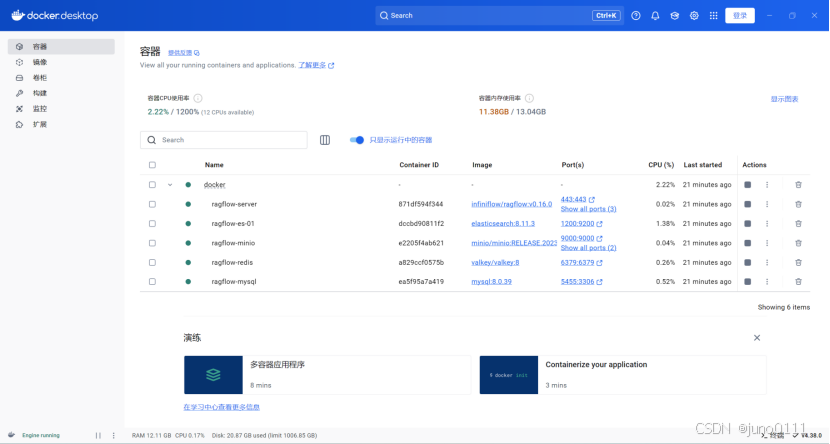Open more actions for docker group
The image size is (830, 444).
click(766, 185)
